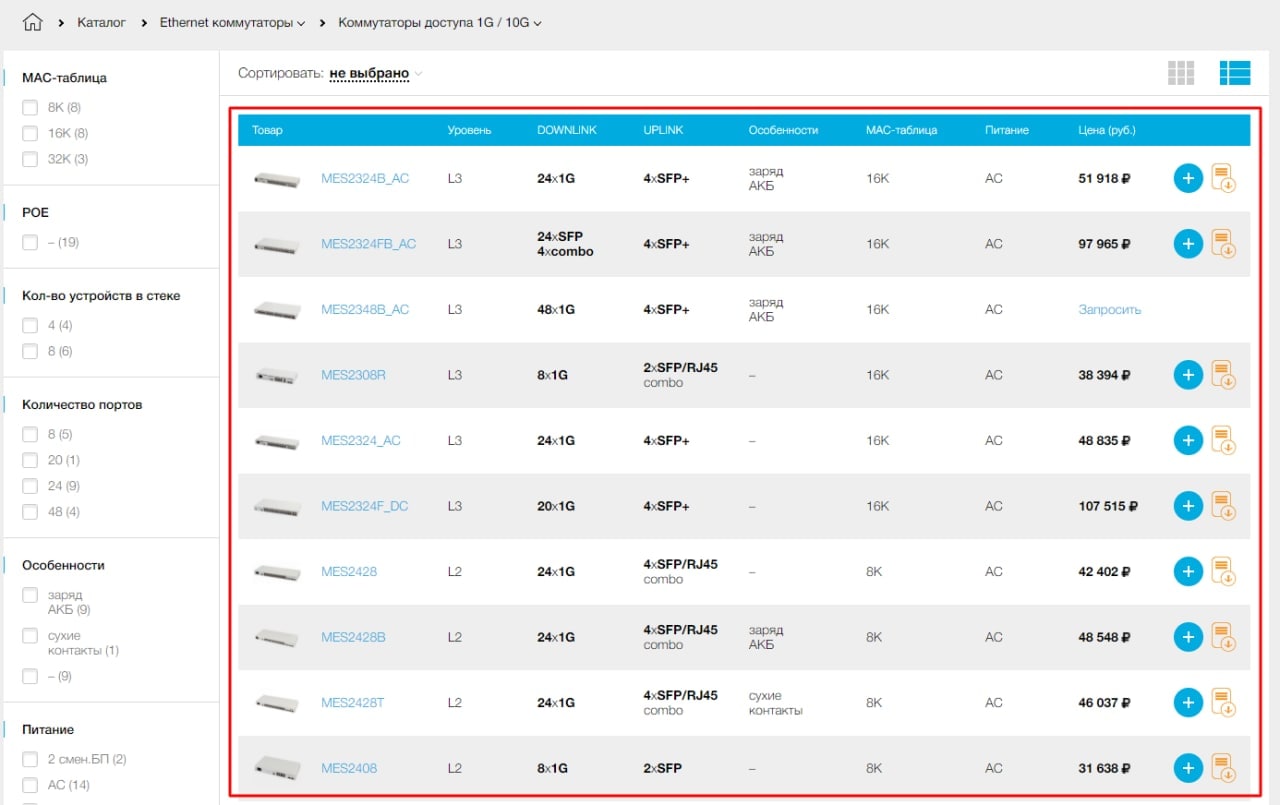
Task: Expand Коммутаторы доступа 1G / 10G breadcrumb
Action: click(x=440, y=22)
